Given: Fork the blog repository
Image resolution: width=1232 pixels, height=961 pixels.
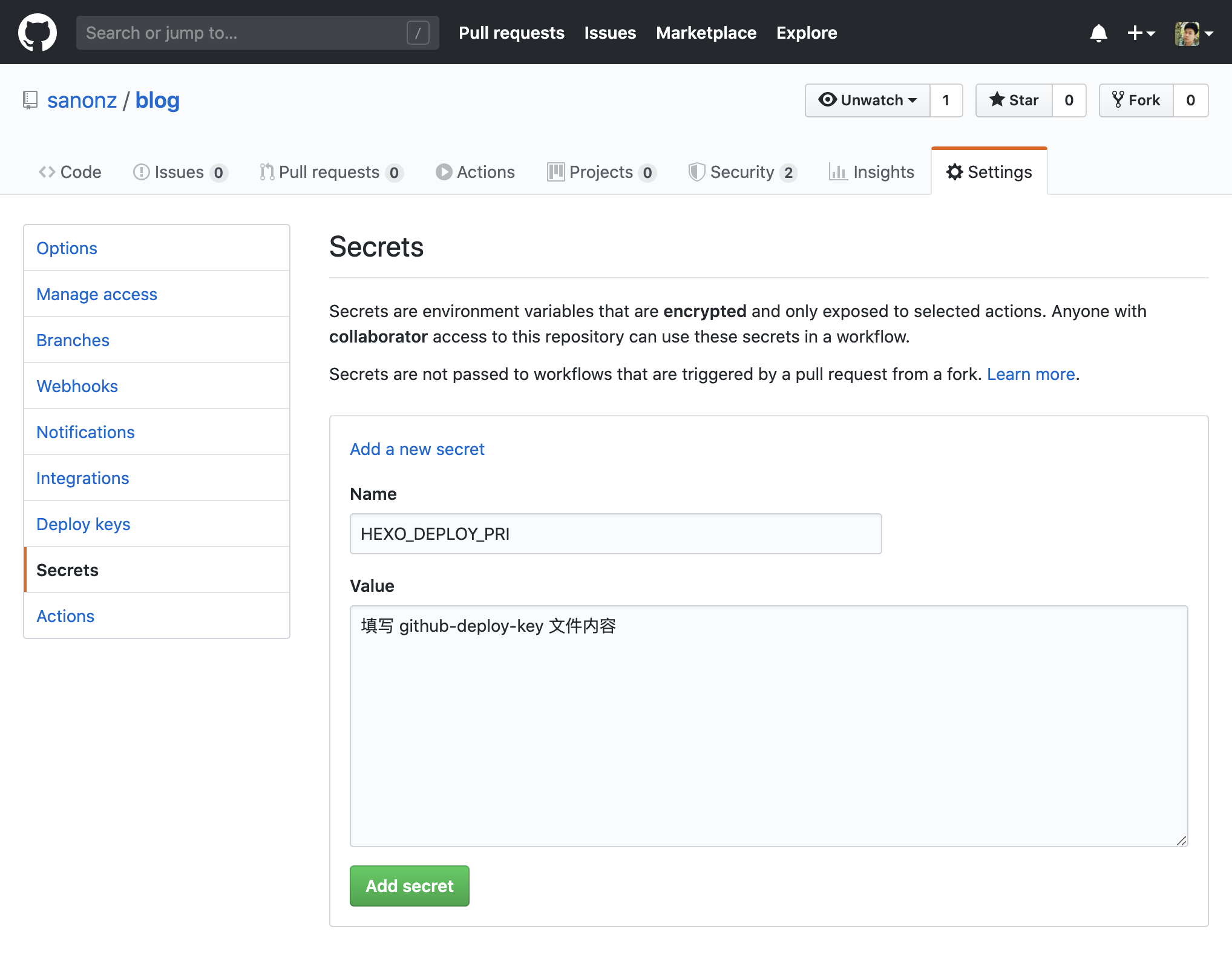Looking at the screenshot, I should pyautogui.click(x=1136, y=100).
